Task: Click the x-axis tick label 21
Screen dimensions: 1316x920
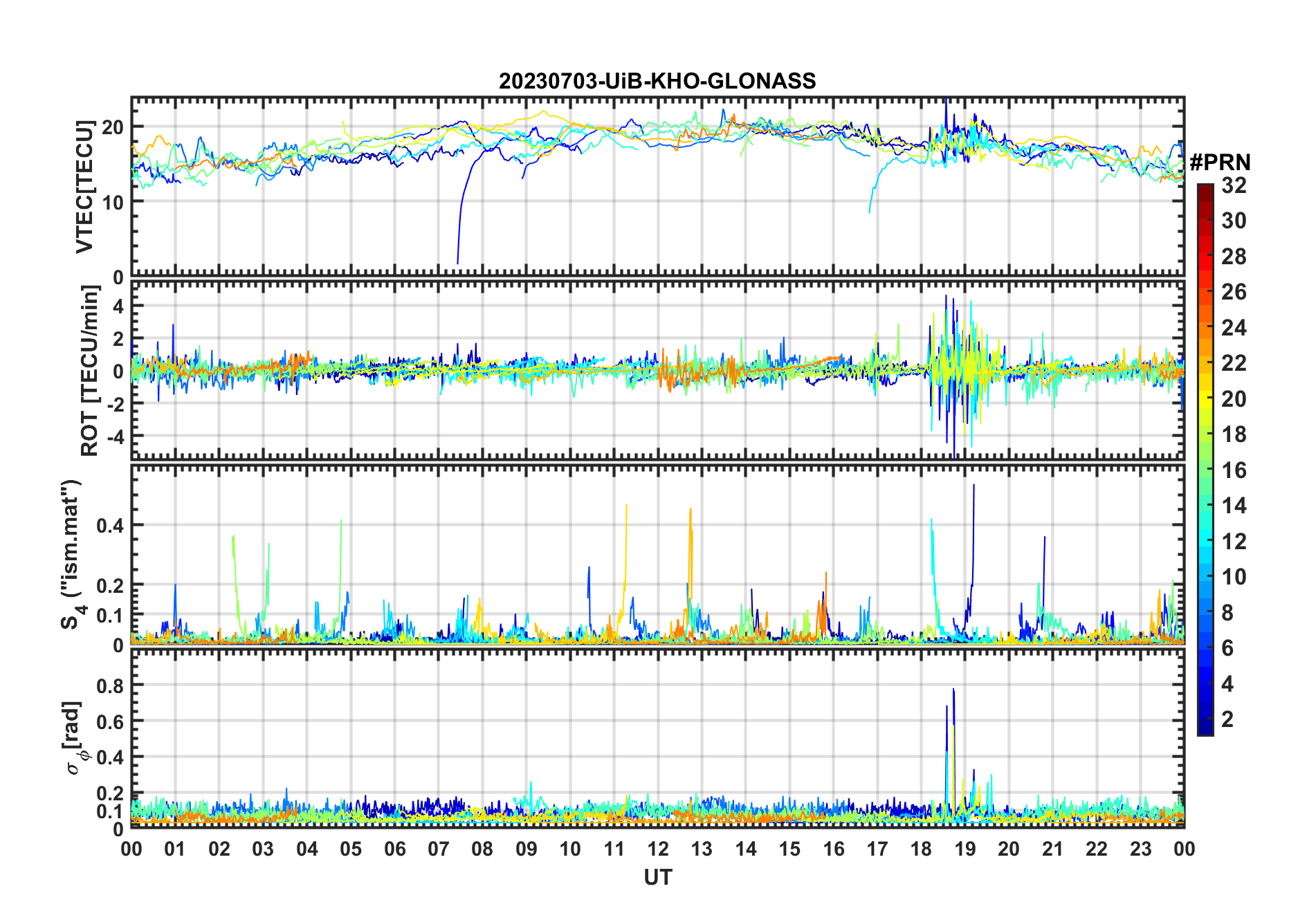Action: pos(1053,849)
